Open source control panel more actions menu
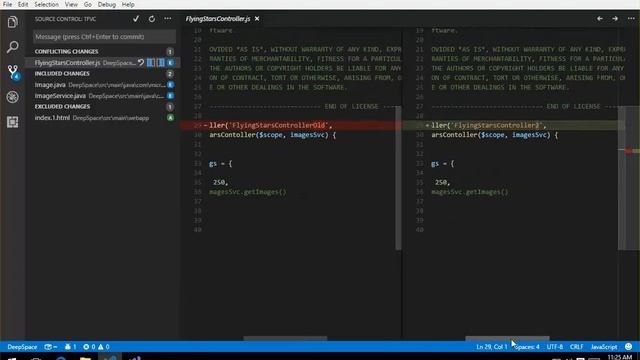This screenshot has width=640, height=360. (x=168, y=19)
